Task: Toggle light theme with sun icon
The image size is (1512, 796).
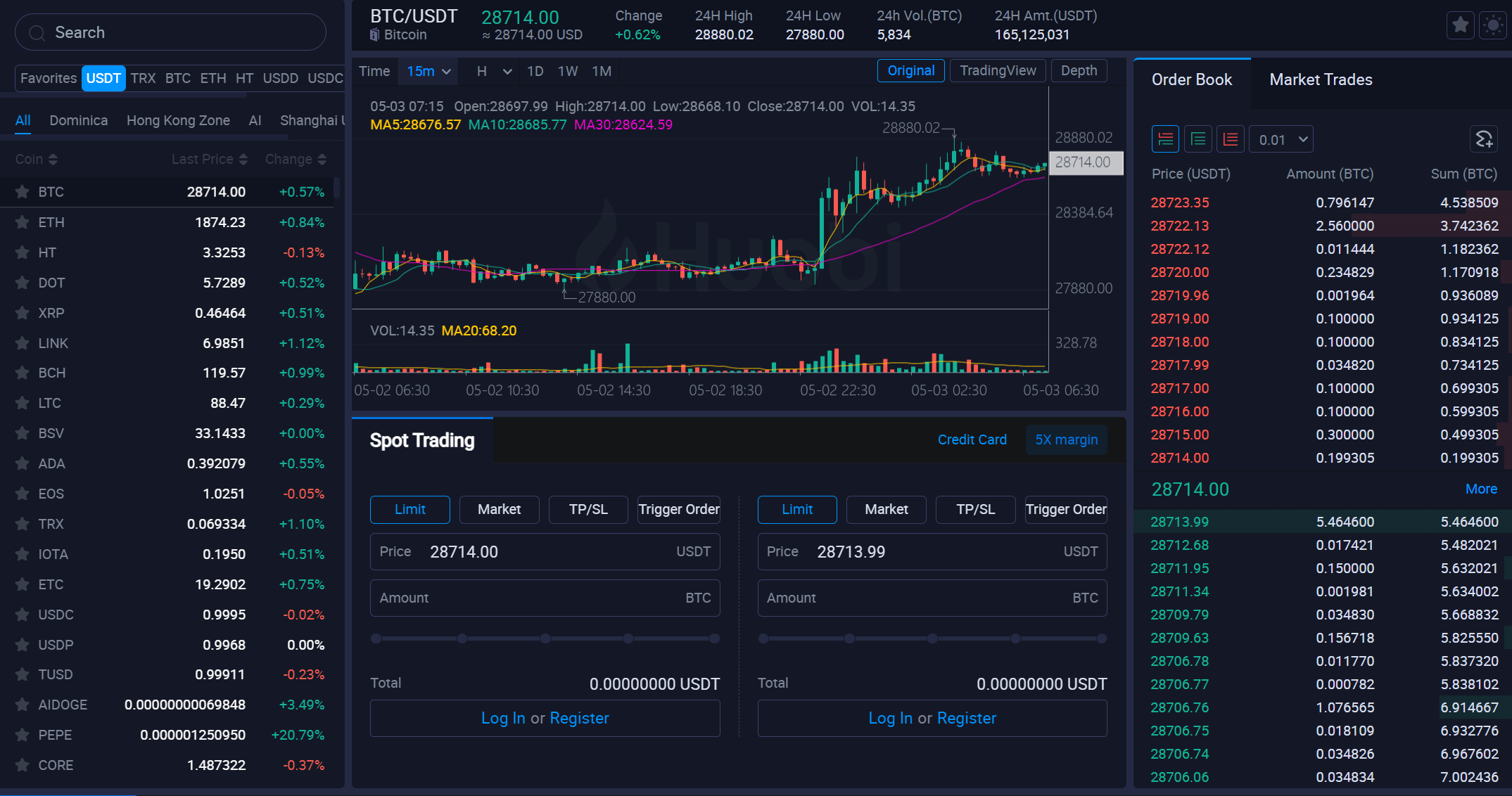Action: pyautogui.click(x=1492, y=26)
